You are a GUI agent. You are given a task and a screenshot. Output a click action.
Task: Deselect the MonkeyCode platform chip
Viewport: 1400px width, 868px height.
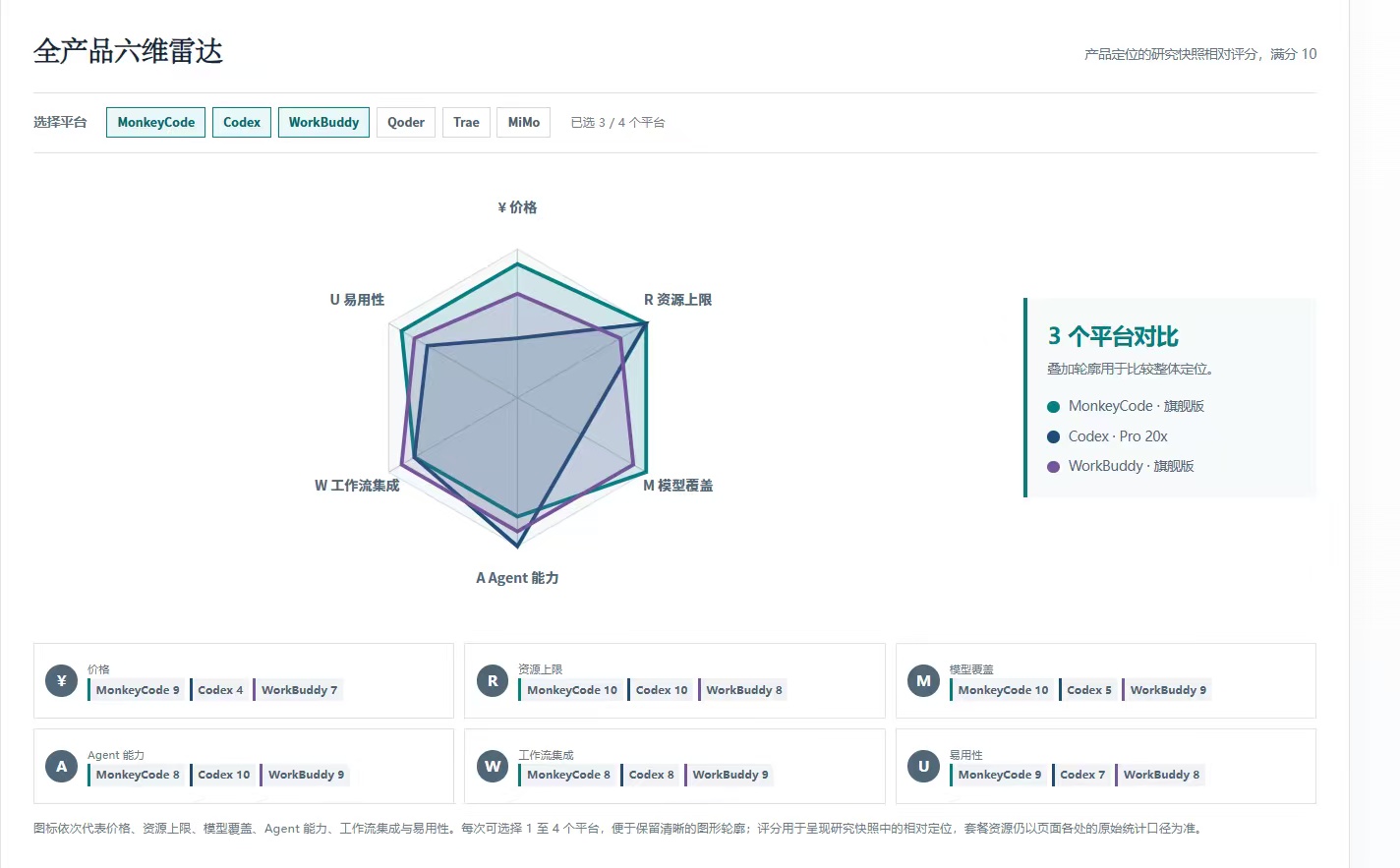[x=156, y=122]
